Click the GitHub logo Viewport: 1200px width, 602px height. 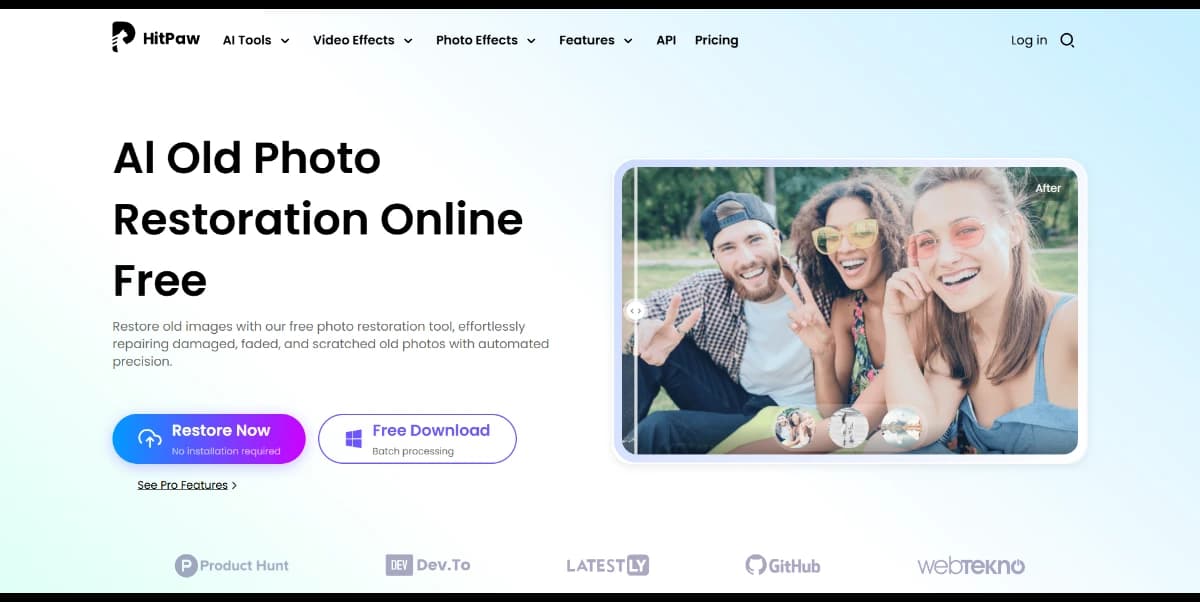(x=783, y=565)
